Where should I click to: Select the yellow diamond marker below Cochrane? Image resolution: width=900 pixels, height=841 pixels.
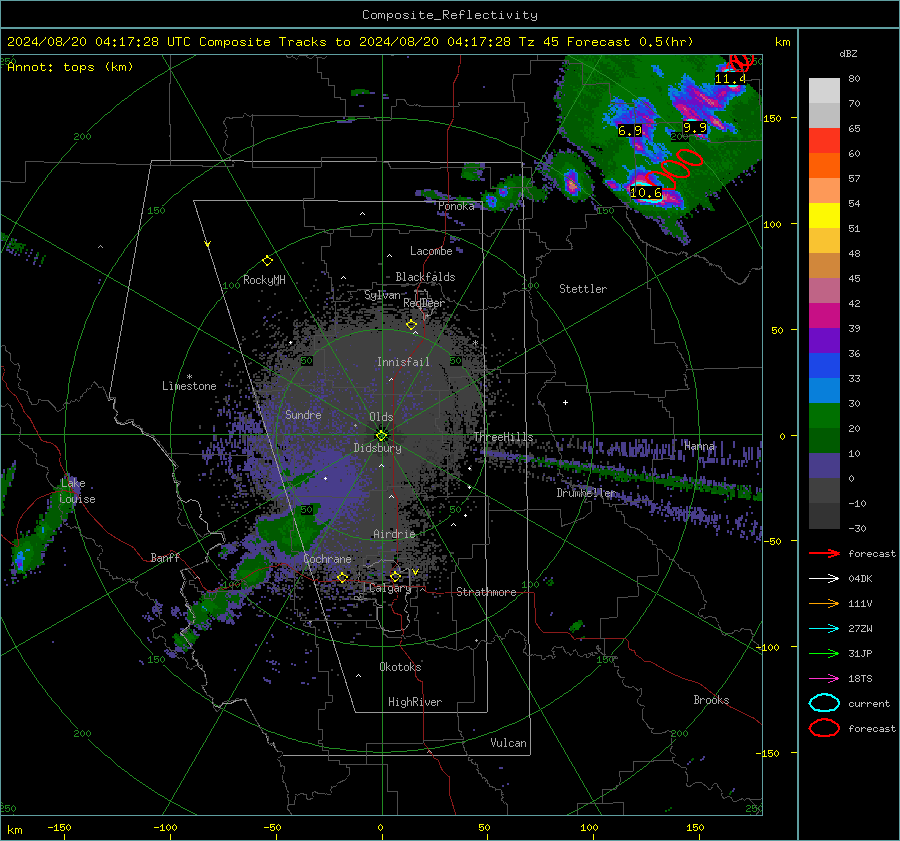point(342,578)
